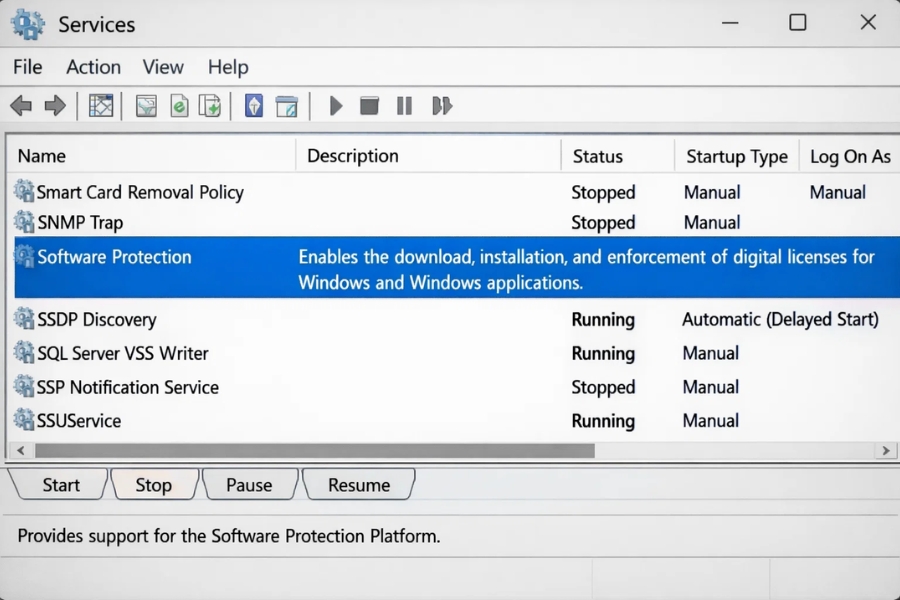This screenshot has height=600, width=900.
Task: Click the Show/Hide Console Tree icon
Action: (101, 105)
